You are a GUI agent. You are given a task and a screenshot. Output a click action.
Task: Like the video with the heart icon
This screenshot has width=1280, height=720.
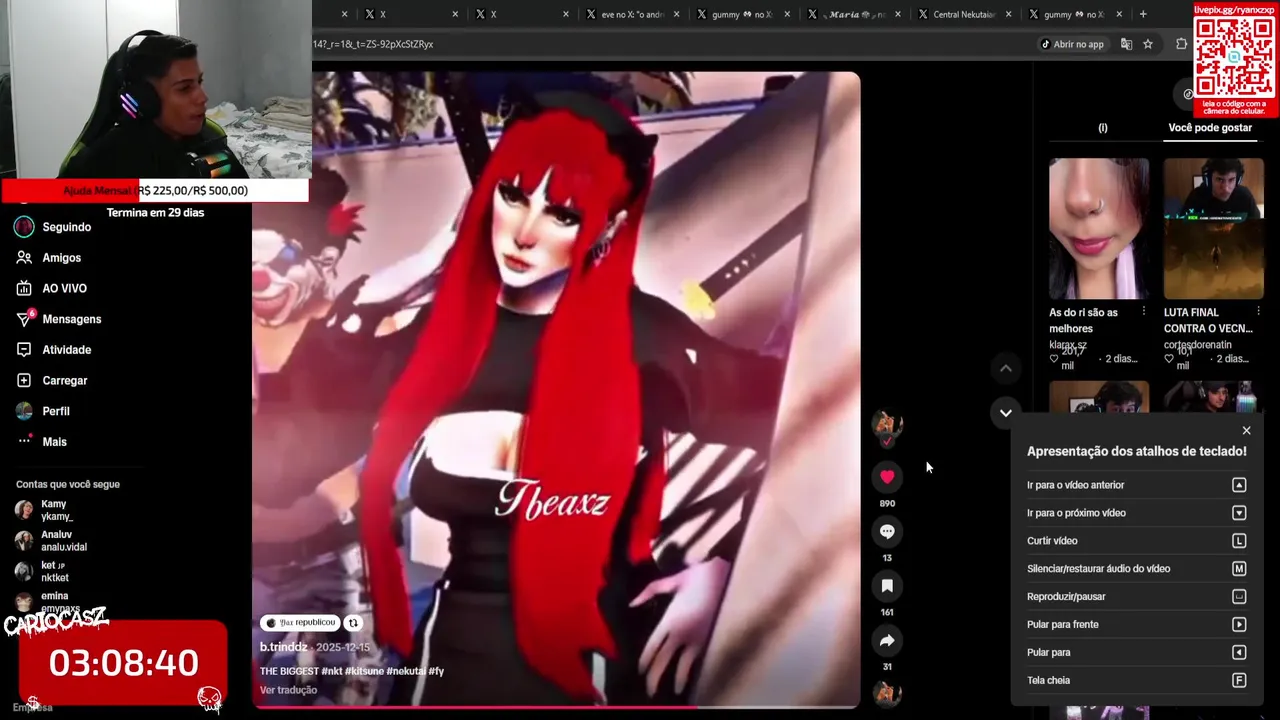pos(887,477)
